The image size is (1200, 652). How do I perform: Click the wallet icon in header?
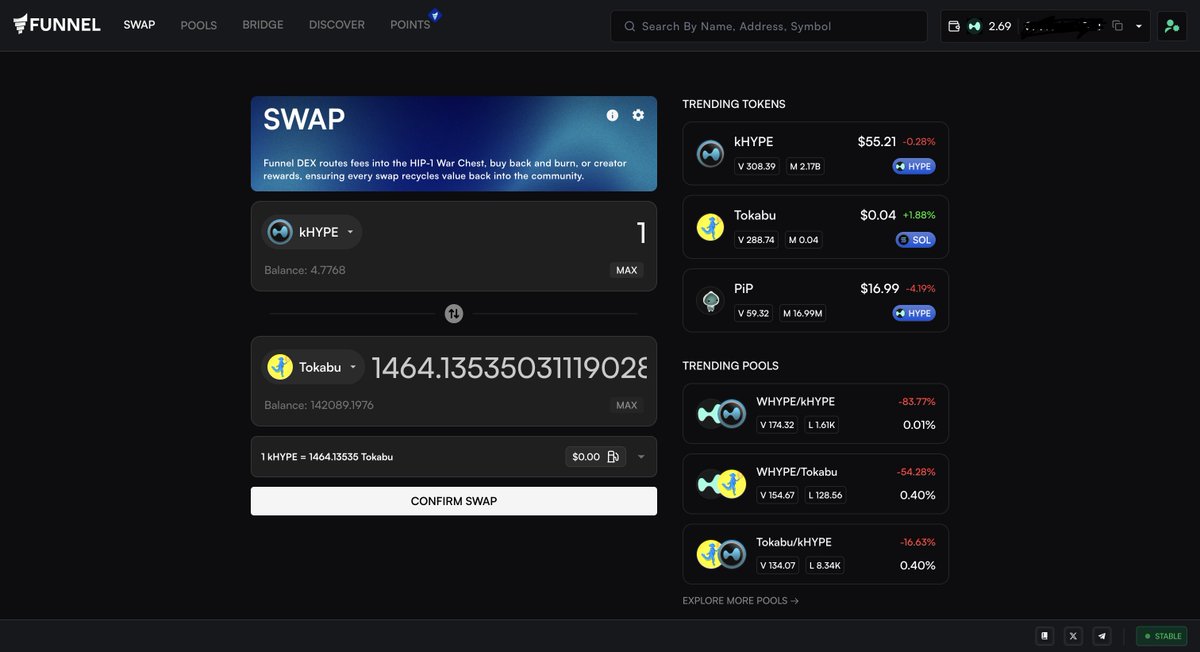pos(954,26)
